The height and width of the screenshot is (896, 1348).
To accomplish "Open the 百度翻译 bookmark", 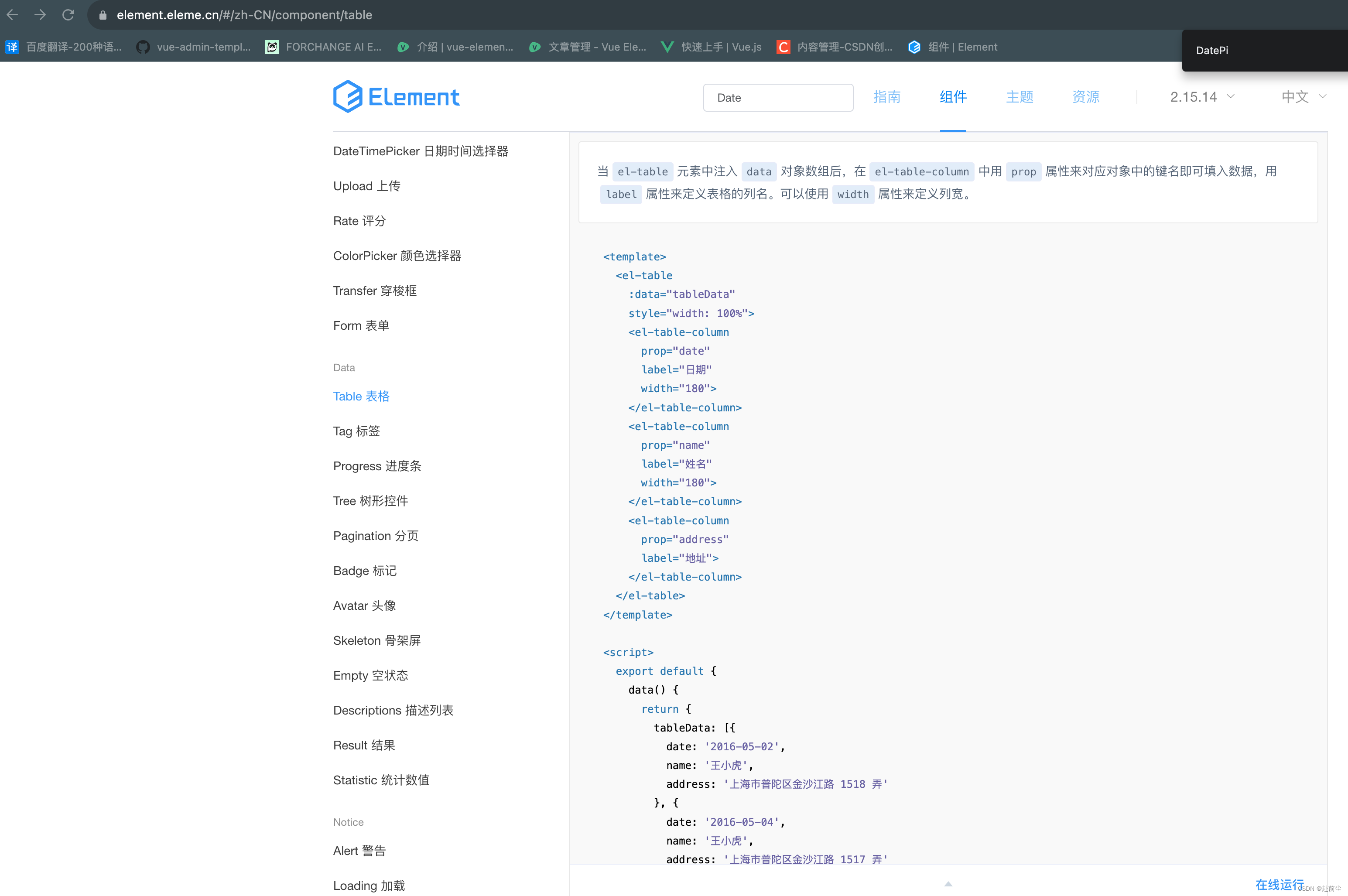I will 64,47.
